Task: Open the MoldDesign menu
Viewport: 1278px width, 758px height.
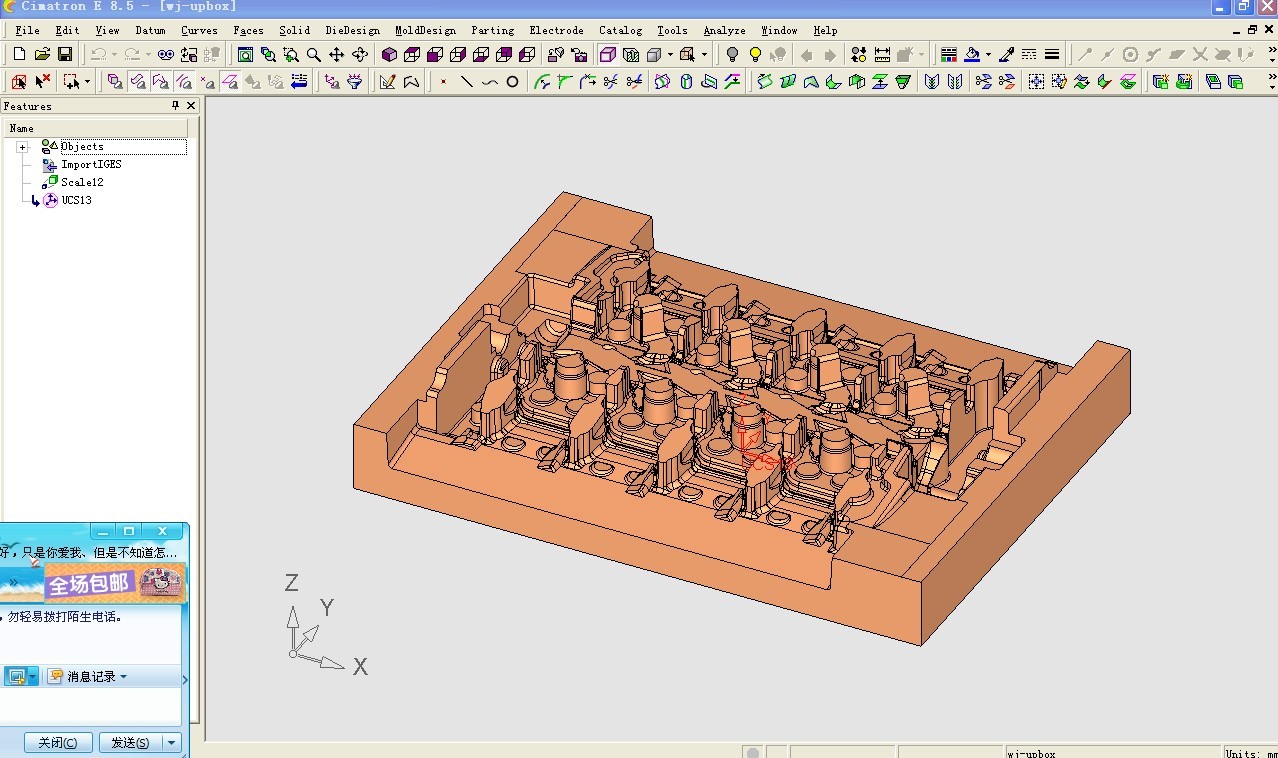Action: point(425,30)
